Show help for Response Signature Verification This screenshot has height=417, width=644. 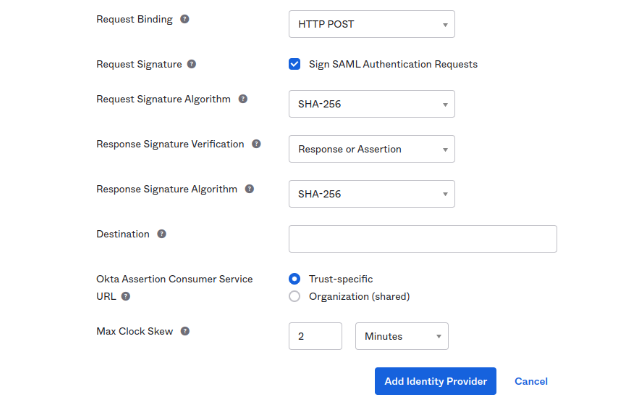click(256, 144)
